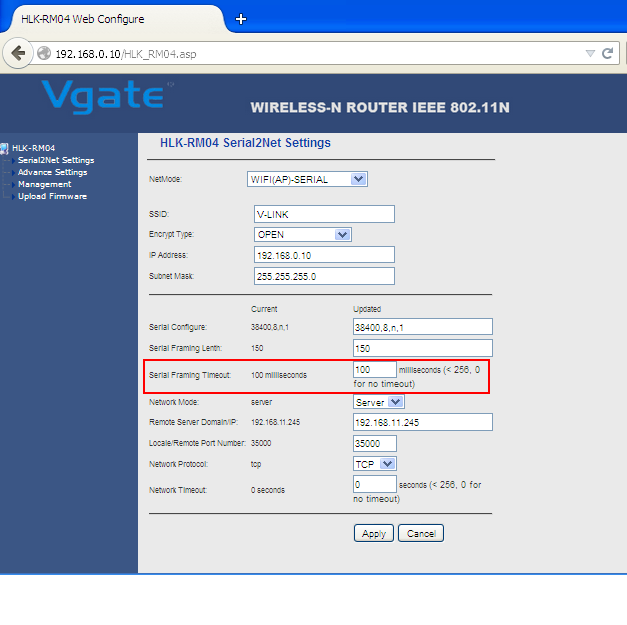Image resolution: width=627 pixels, height=625 pixels.
Task: Click the current value '38400,8,n,1'
Action: pyautogui.click(x=270, y=327)
